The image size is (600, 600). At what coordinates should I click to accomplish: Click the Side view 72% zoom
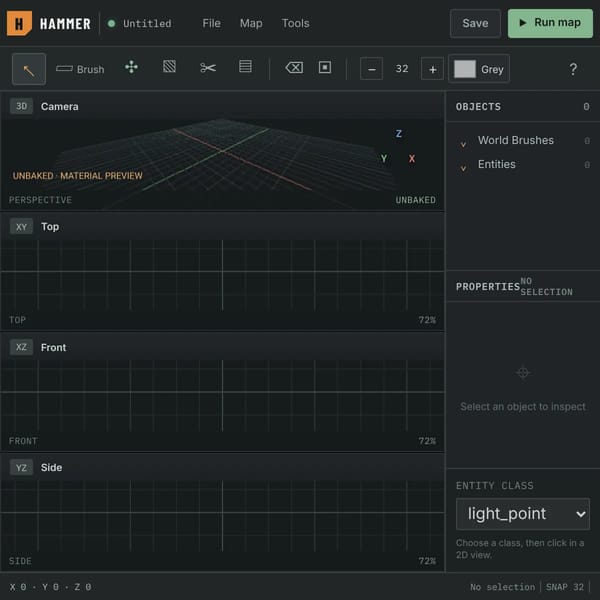[427, 561]
